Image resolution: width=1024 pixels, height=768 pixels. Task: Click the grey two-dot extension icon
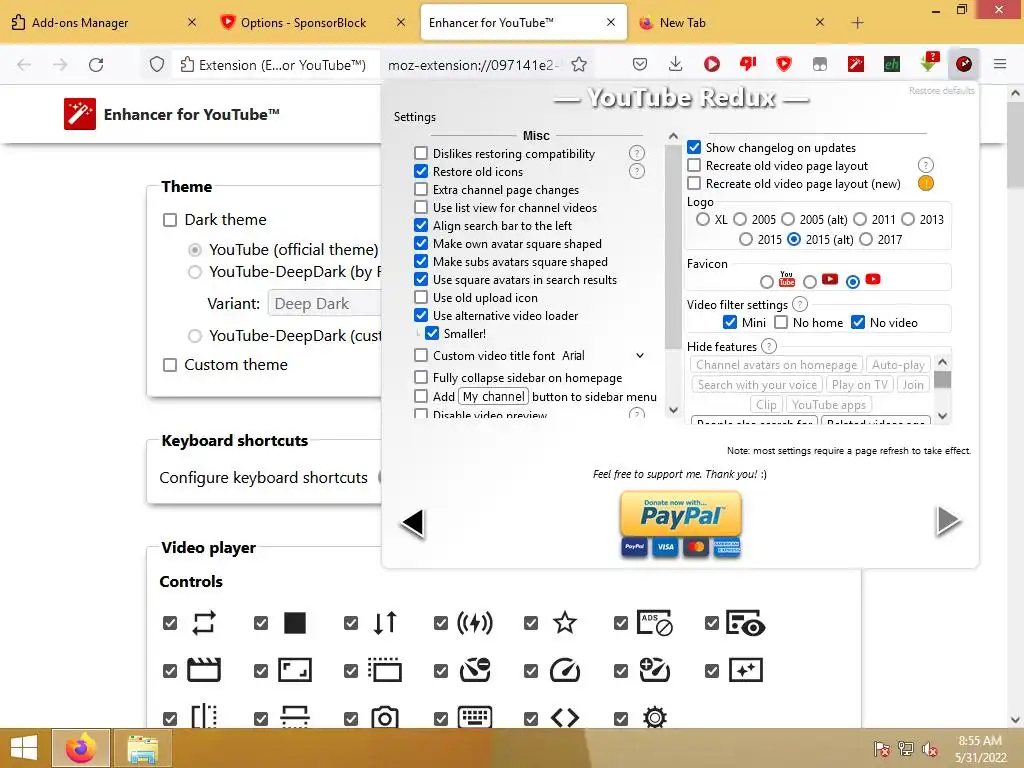coord(820,64)
